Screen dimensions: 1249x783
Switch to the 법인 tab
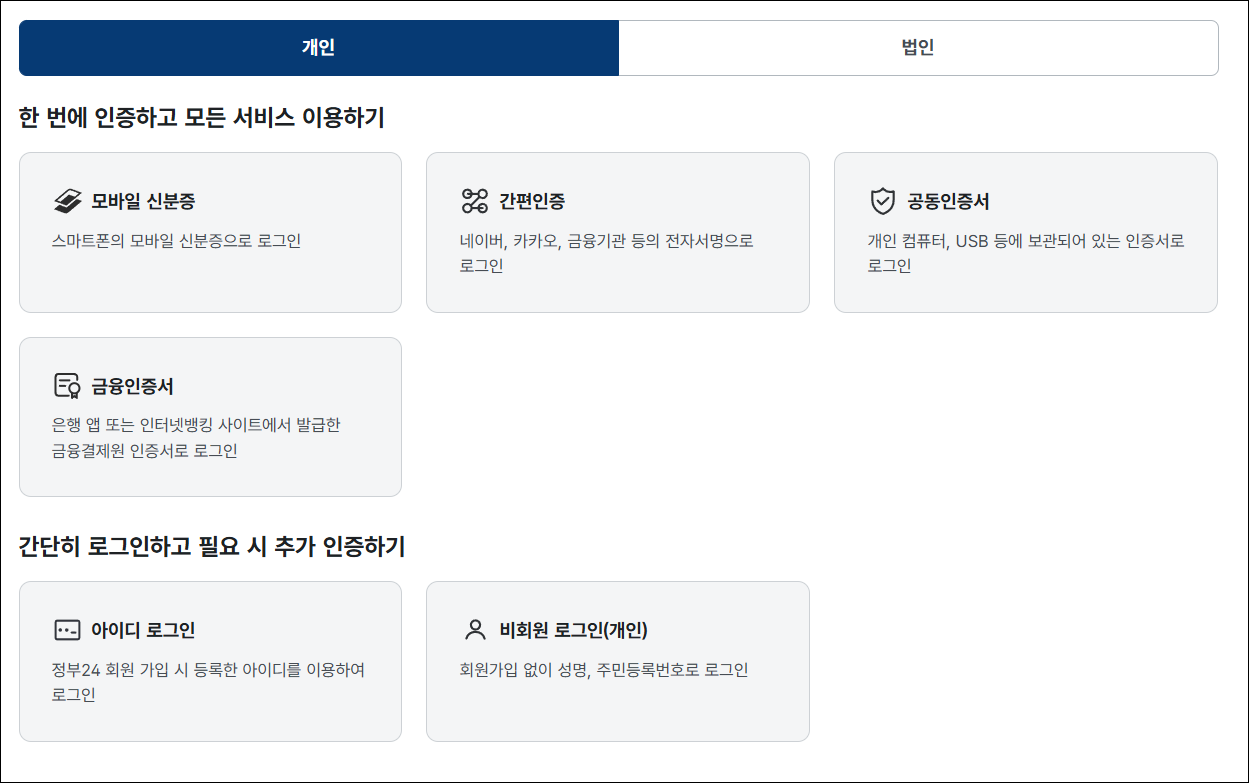[x=918, y=48]
